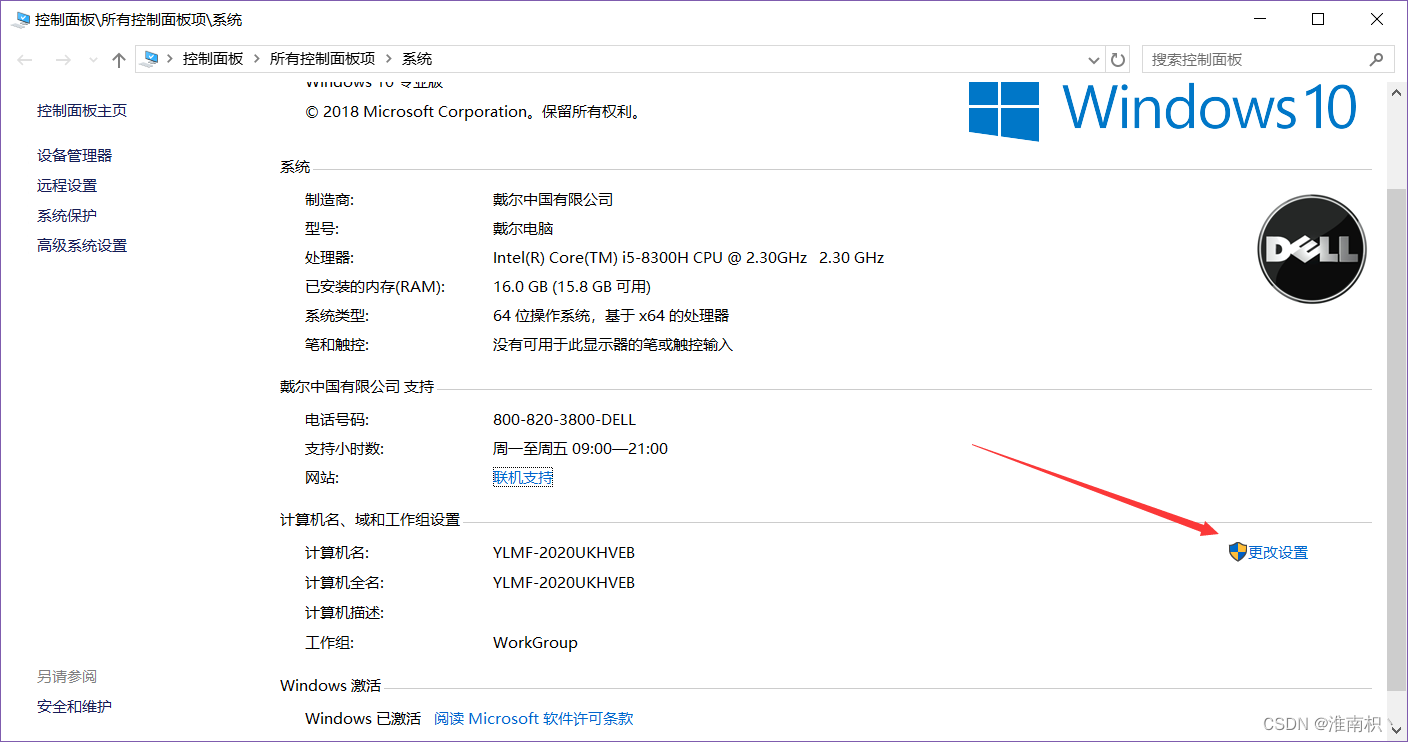Click the computer icon in address bar

point(152,59)
